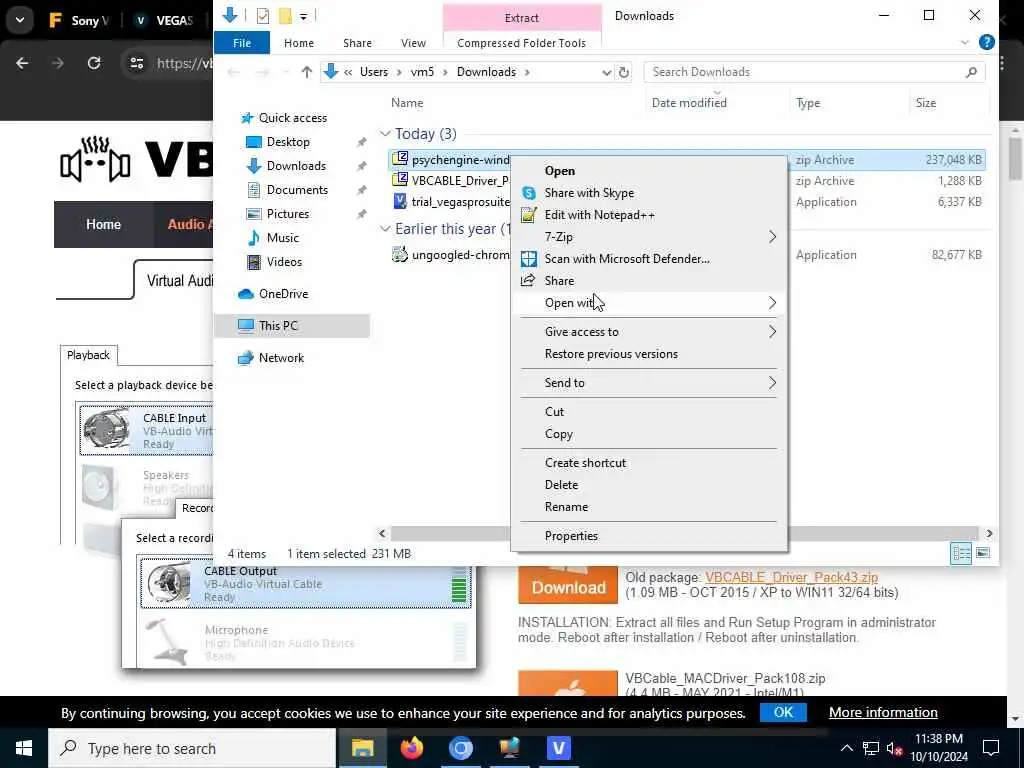Choose Open in the context menu

pos(560,171)
